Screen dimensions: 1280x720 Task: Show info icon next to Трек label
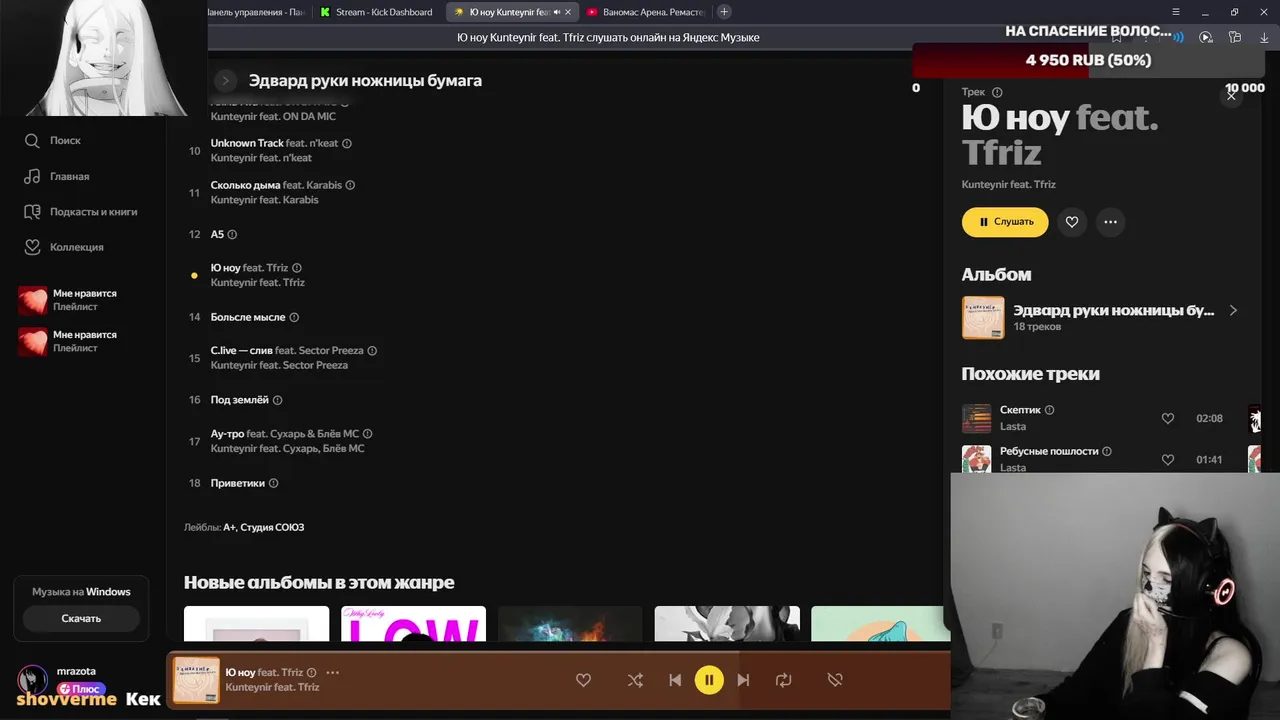tap(997, 92)
